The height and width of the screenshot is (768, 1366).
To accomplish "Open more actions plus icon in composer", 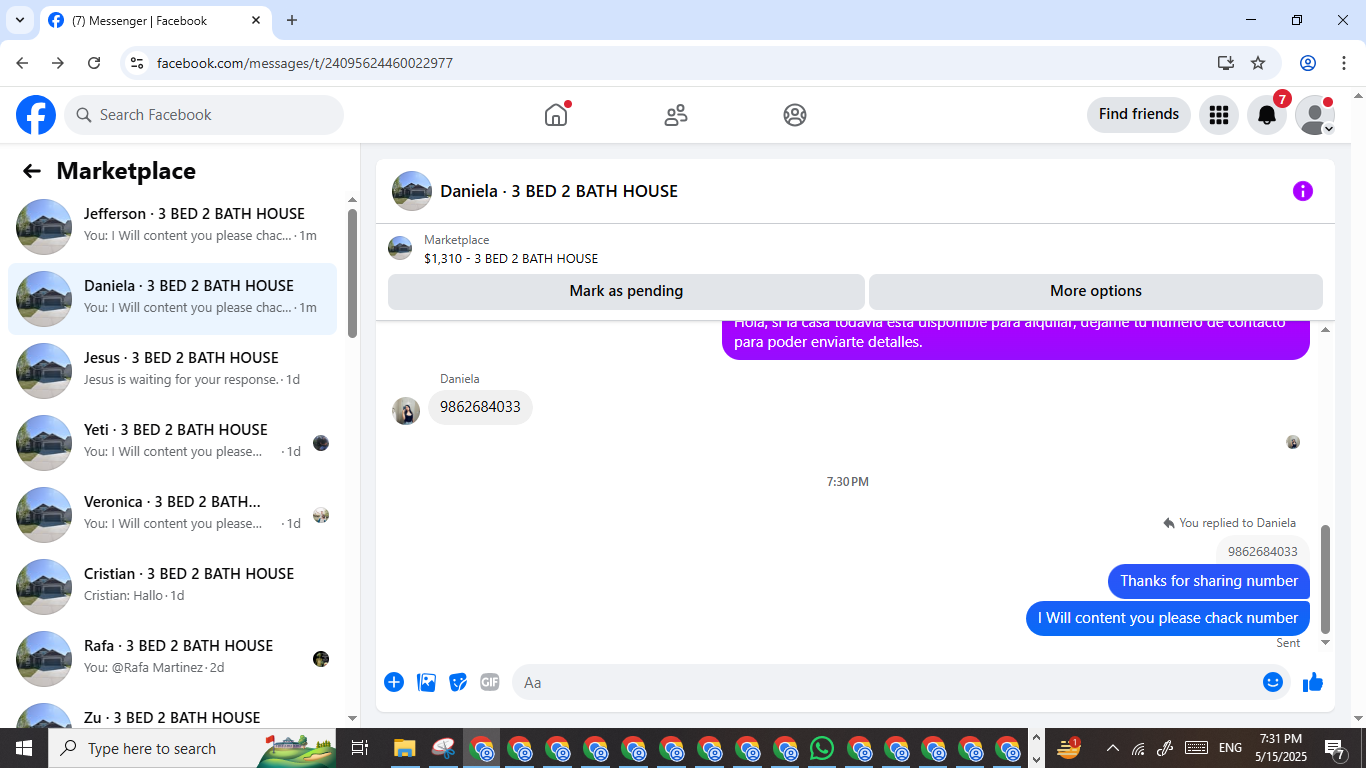I will click(x=394, y=682).
